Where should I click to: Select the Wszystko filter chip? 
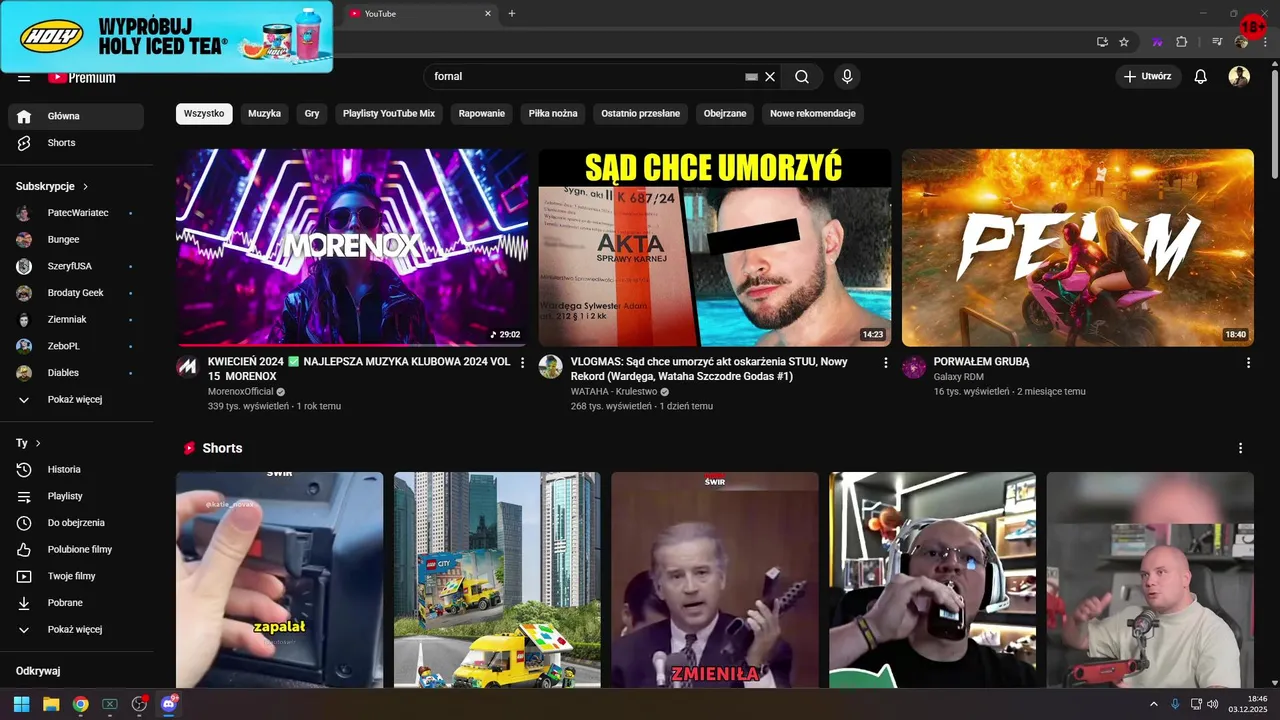(x=204, y=114)
